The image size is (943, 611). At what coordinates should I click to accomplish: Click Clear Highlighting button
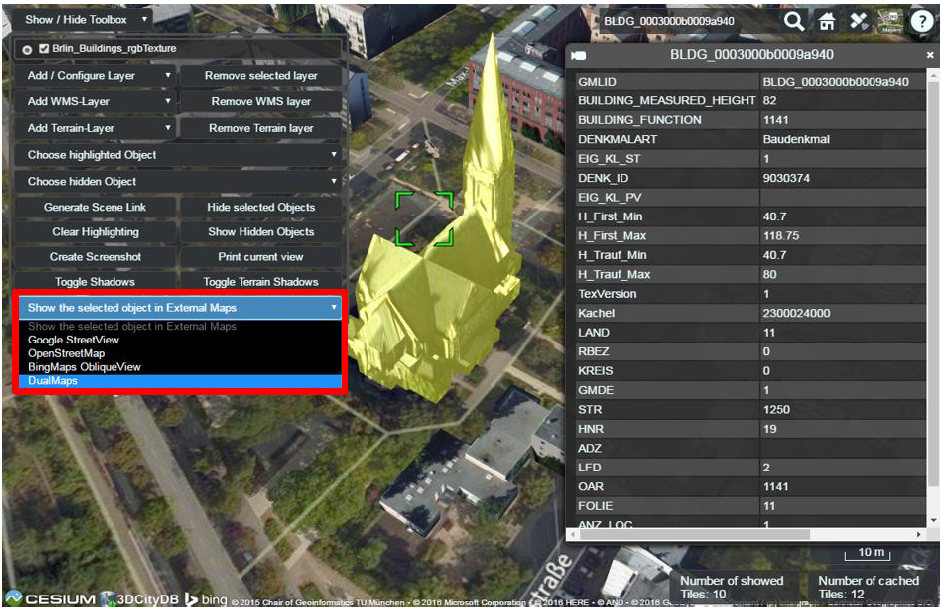tap(95, 232)
